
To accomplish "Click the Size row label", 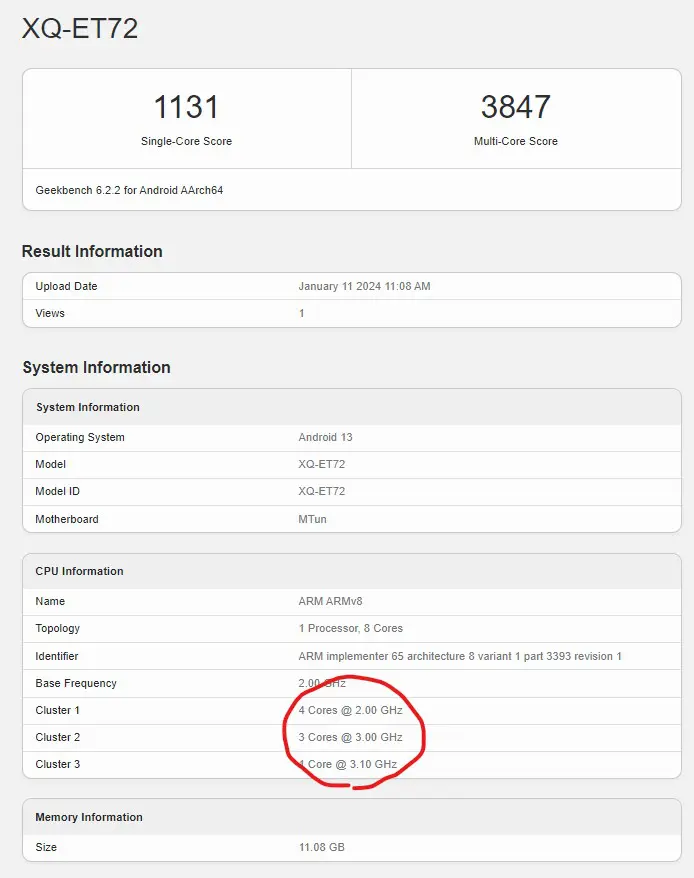I will click(x=46, y=847).
